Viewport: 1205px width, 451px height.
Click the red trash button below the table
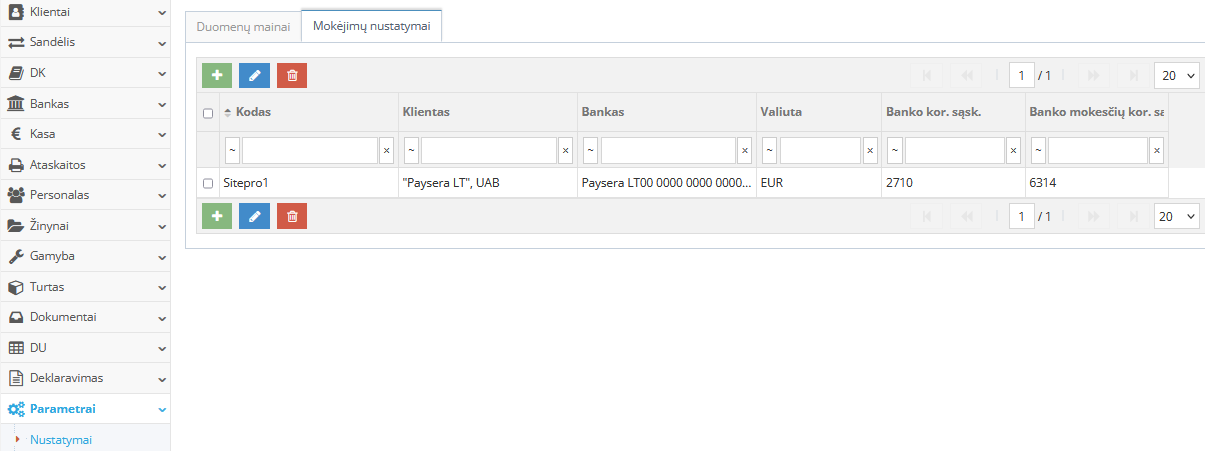(292, 216)
